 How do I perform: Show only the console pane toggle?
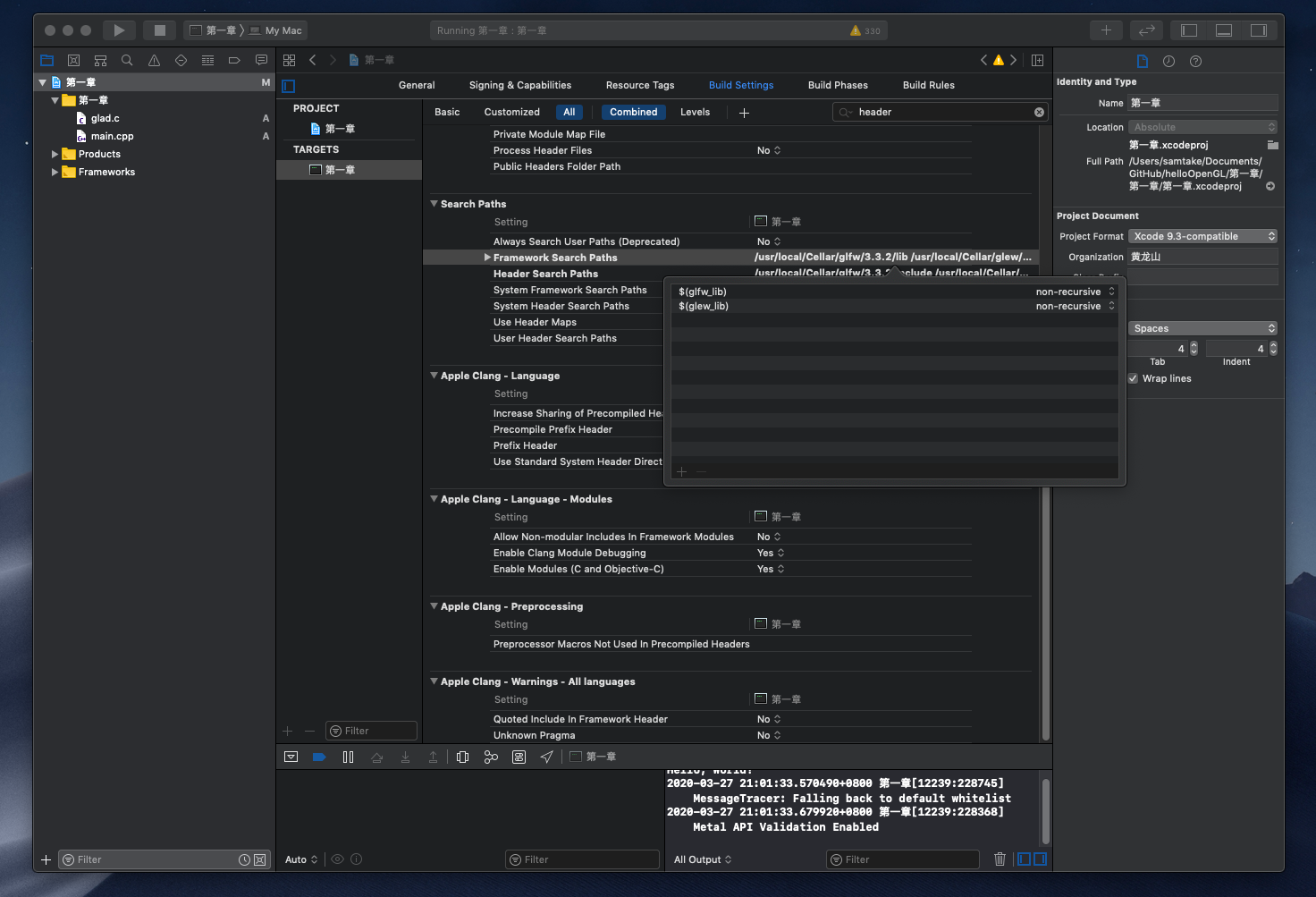pos(1040,859)
